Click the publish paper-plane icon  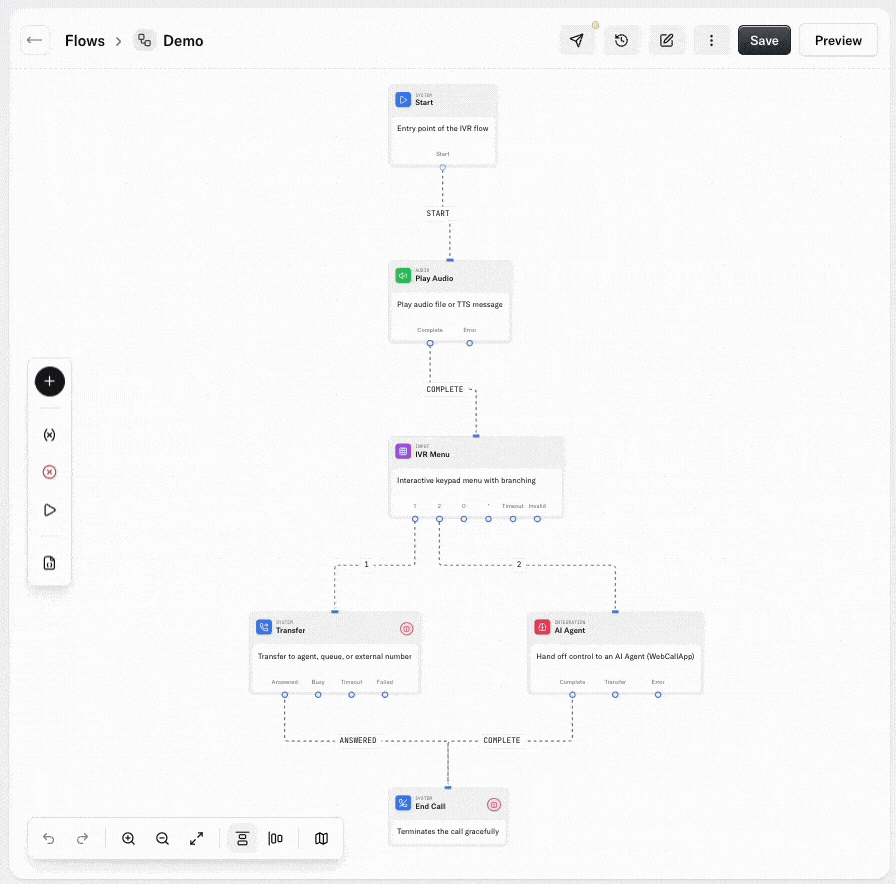pos(577,40)
